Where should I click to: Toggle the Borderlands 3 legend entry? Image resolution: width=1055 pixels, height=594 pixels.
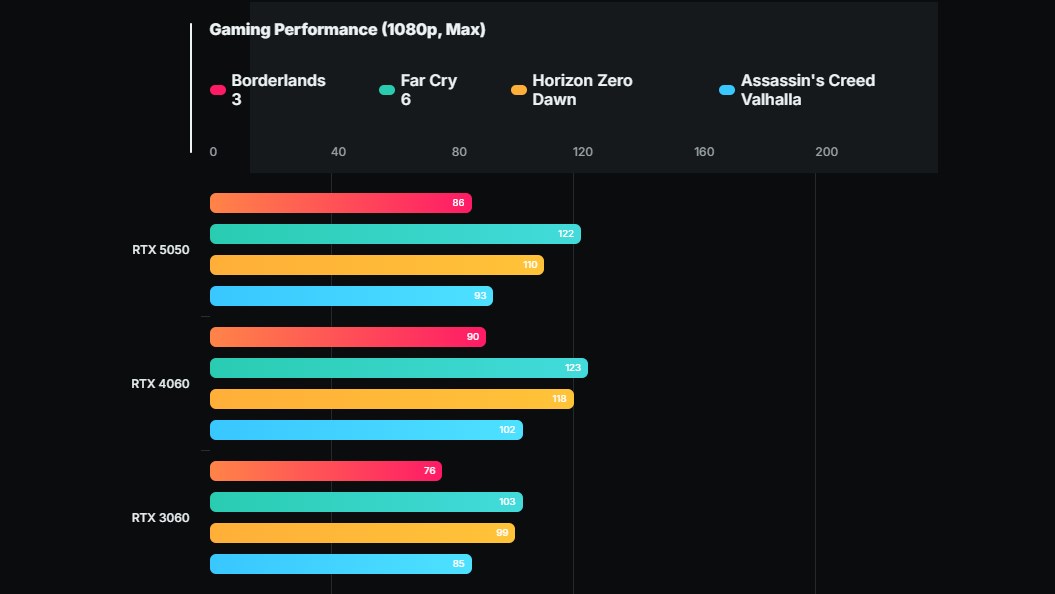click(x=268, y=89)
